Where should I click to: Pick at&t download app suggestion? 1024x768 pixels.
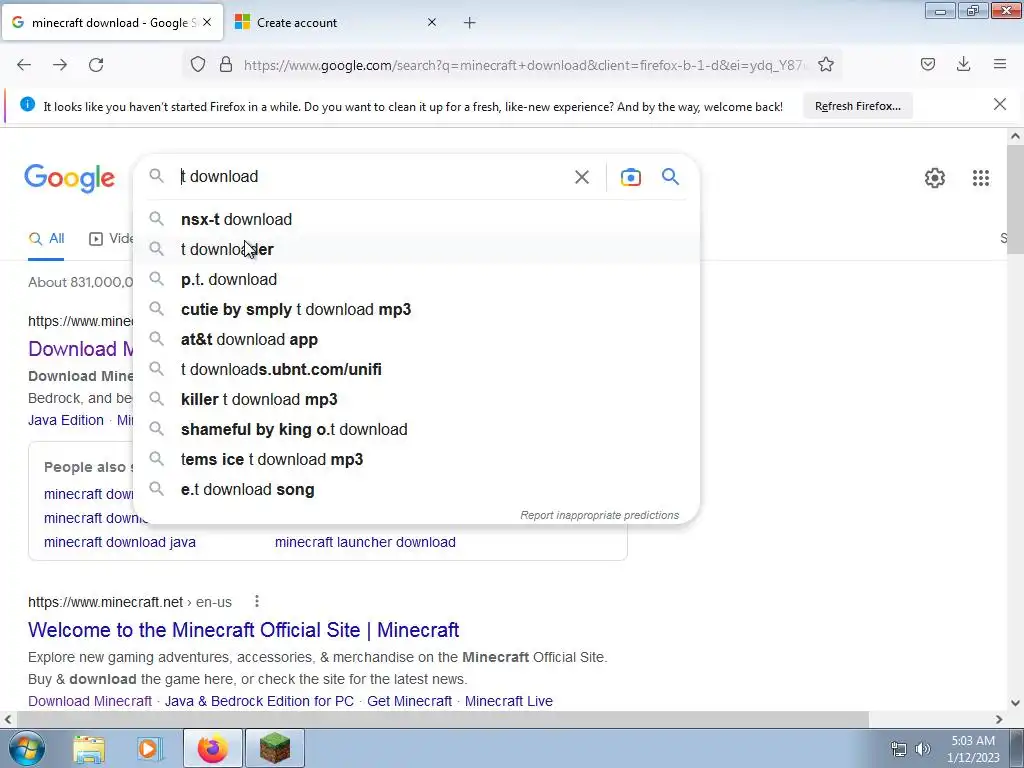coord(416,340)
